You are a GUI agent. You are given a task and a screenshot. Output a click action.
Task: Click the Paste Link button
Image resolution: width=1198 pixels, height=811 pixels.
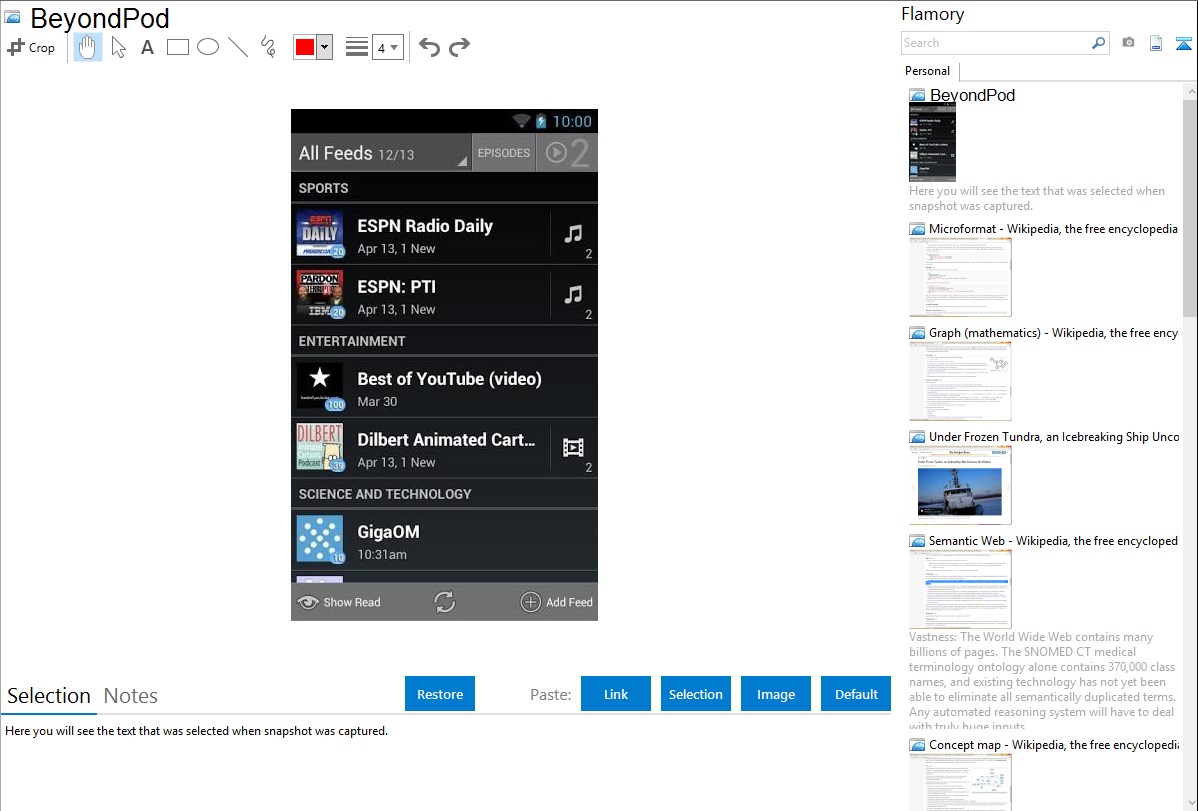click(616, 694)
